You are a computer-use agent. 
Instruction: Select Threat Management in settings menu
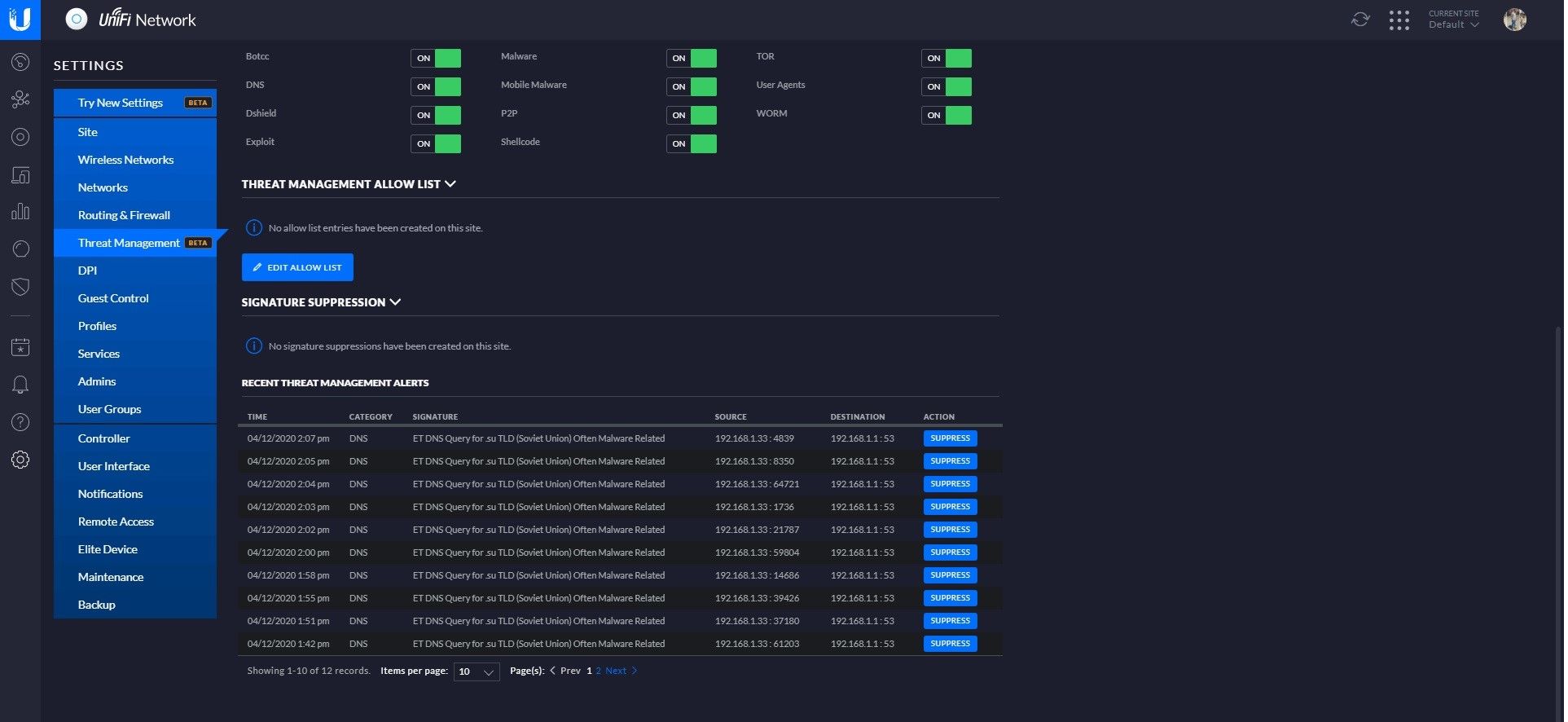pyautogui.click(x=135, y=243)
